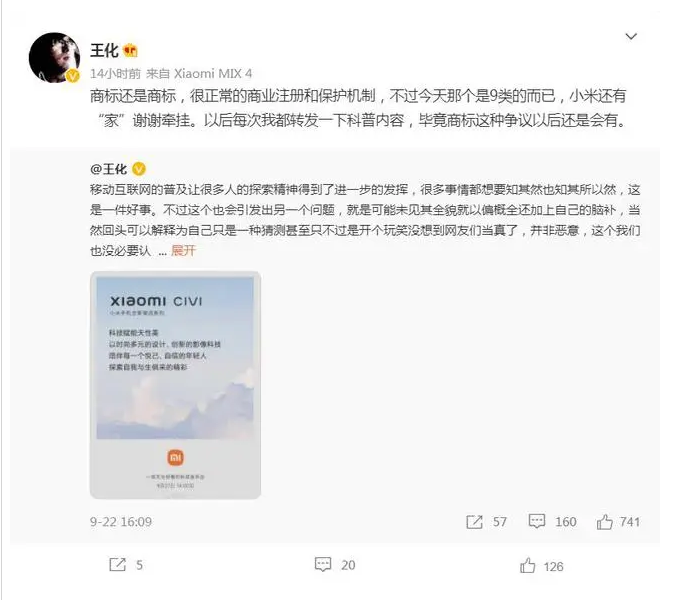Image resolution: width=684 pixels, height=600 pixels.
Task: Open the 王化 username link
Action: [x=104, y=51]
